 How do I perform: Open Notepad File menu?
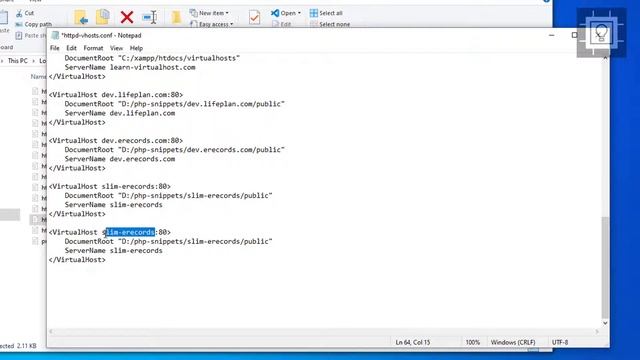[55, 48]
